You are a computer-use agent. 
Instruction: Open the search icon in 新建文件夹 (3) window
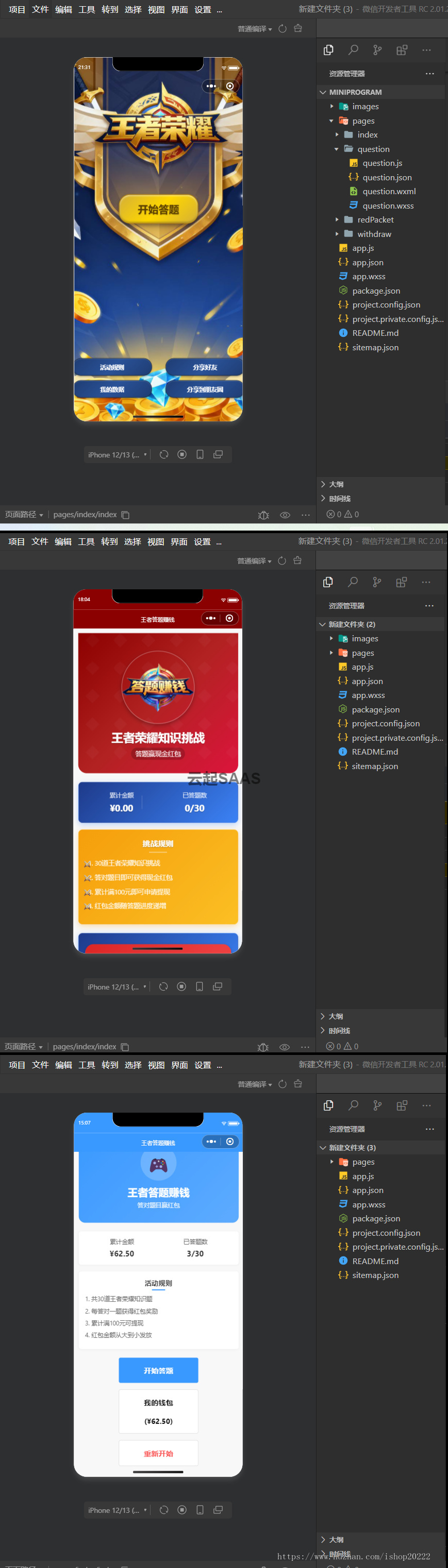[x=353, y=1105]
